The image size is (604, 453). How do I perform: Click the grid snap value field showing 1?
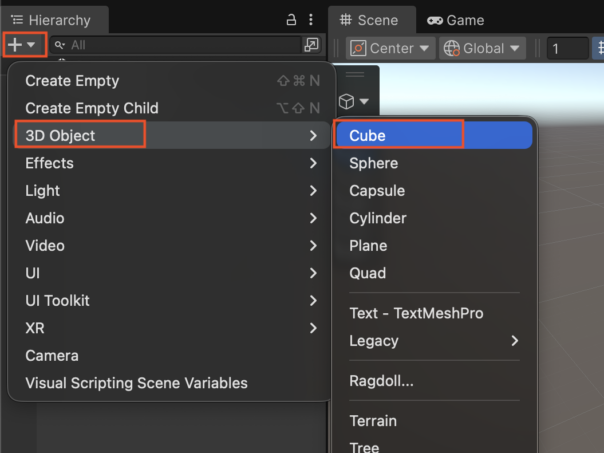[x=567, y=48]
